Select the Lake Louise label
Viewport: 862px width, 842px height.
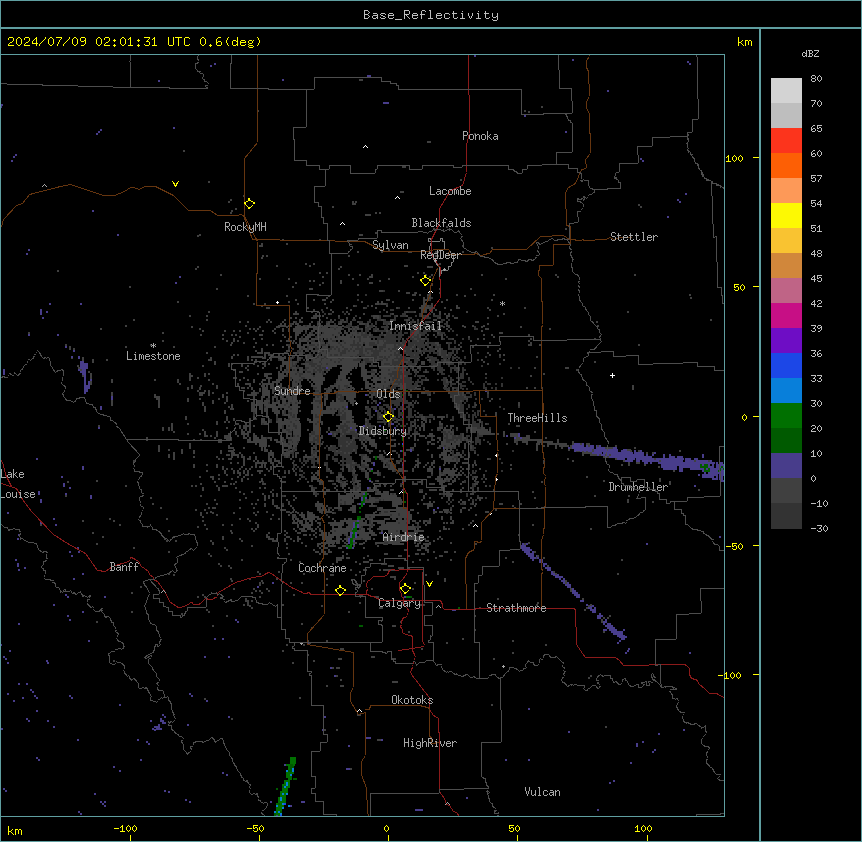(16, 484)
